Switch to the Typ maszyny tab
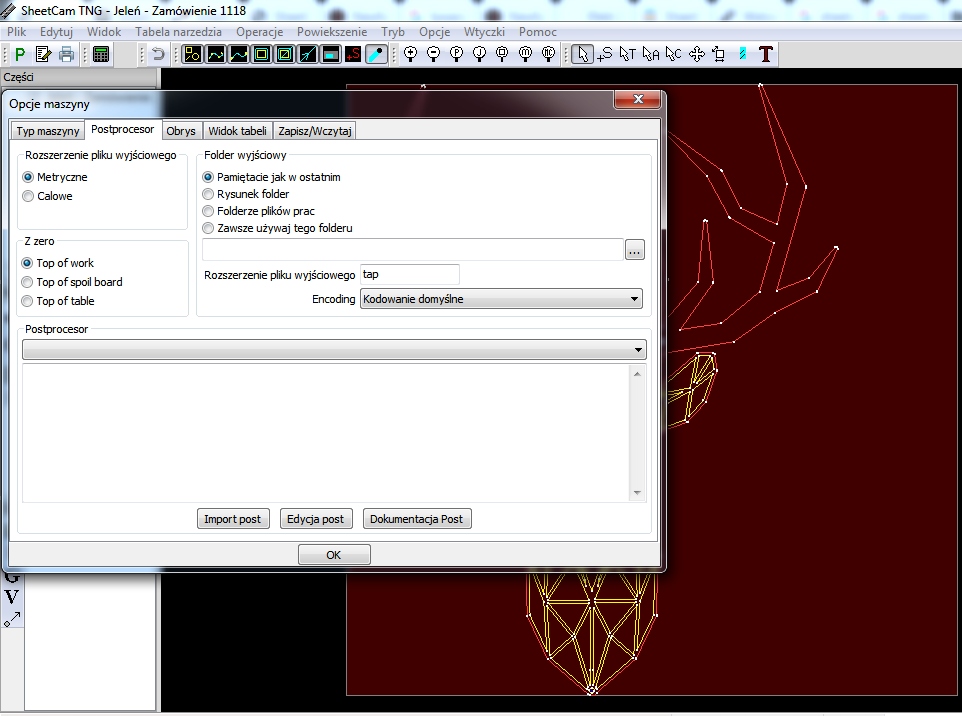Image resolution: width=962 pixels, height=716 pixels. pyautogui.click(x=48, y=131)
